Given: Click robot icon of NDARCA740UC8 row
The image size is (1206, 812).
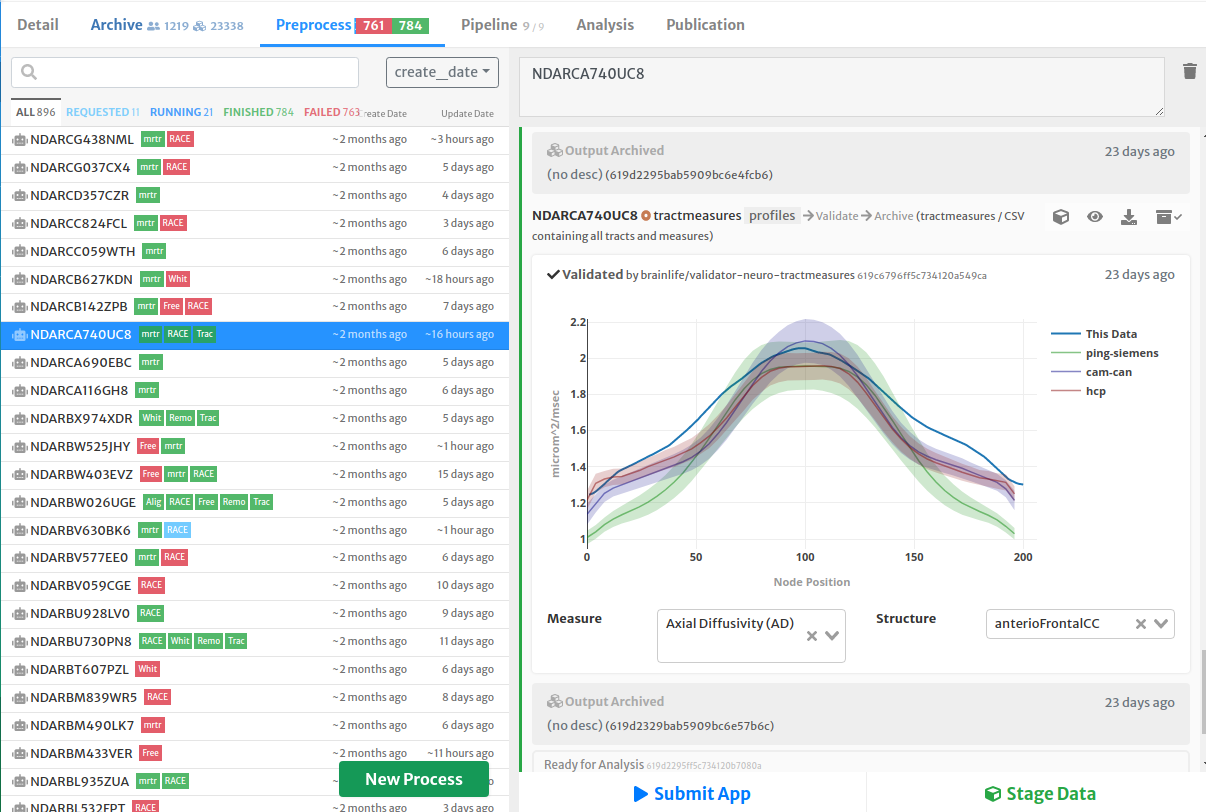Looking at the screenshot, I should pyautogui.click(x=19, y=334).
